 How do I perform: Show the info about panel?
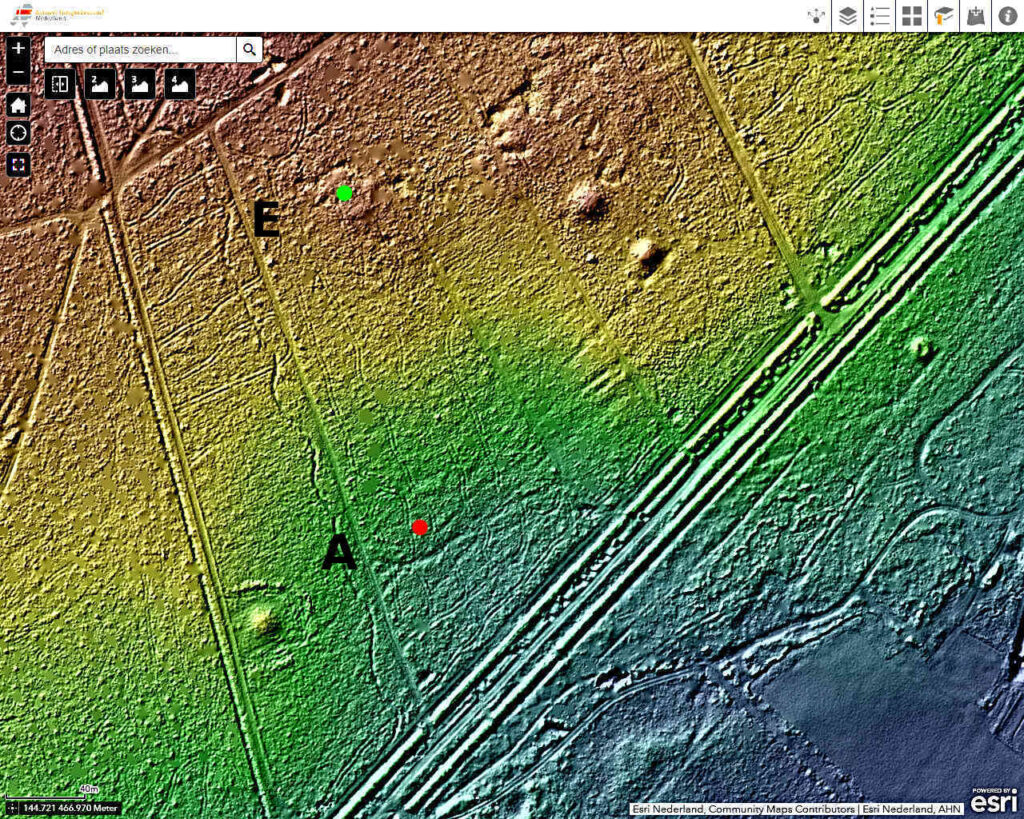click(1007, 16)
